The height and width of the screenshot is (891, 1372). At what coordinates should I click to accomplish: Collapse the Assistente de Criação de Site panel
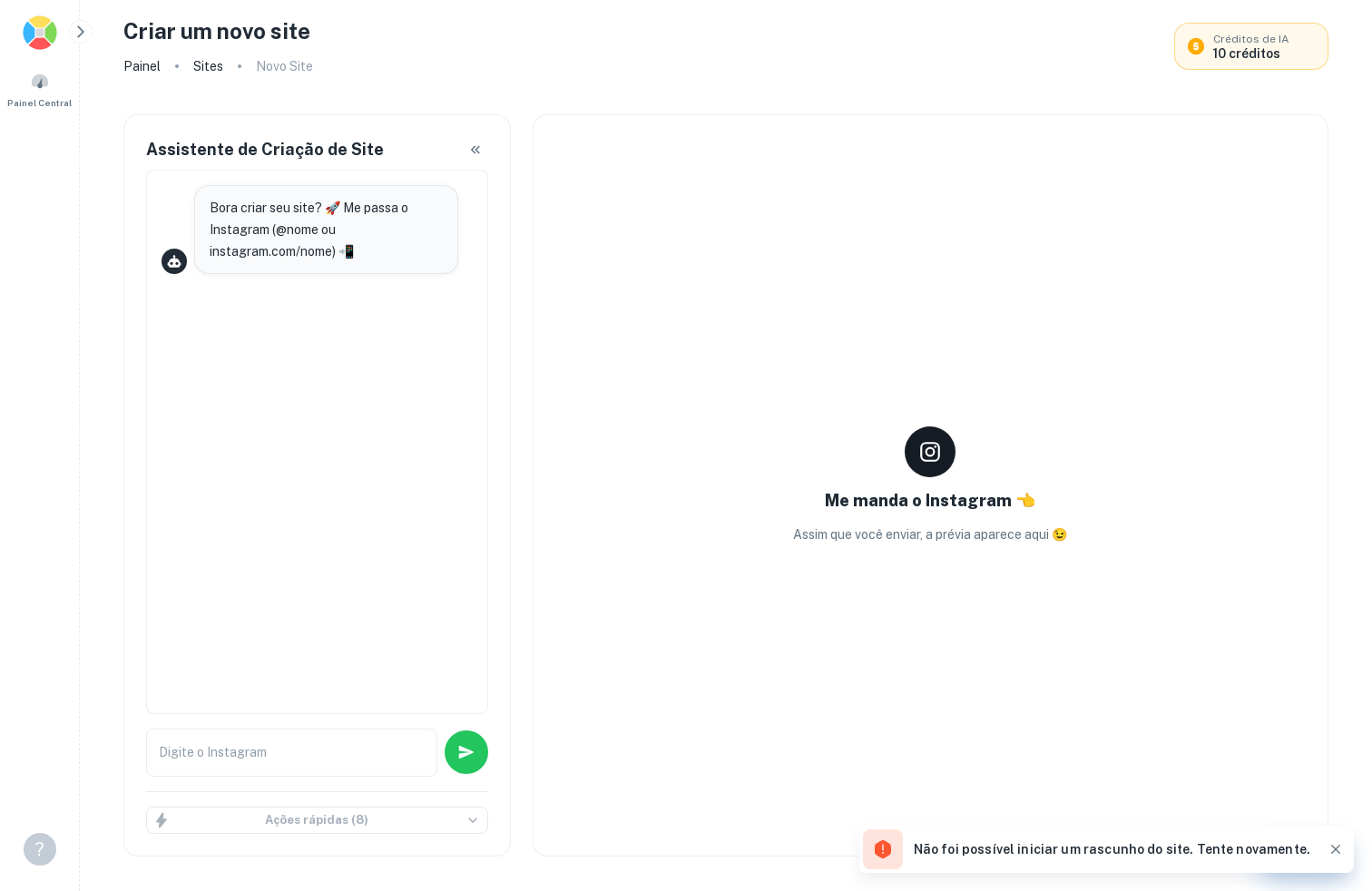(475, 150)
